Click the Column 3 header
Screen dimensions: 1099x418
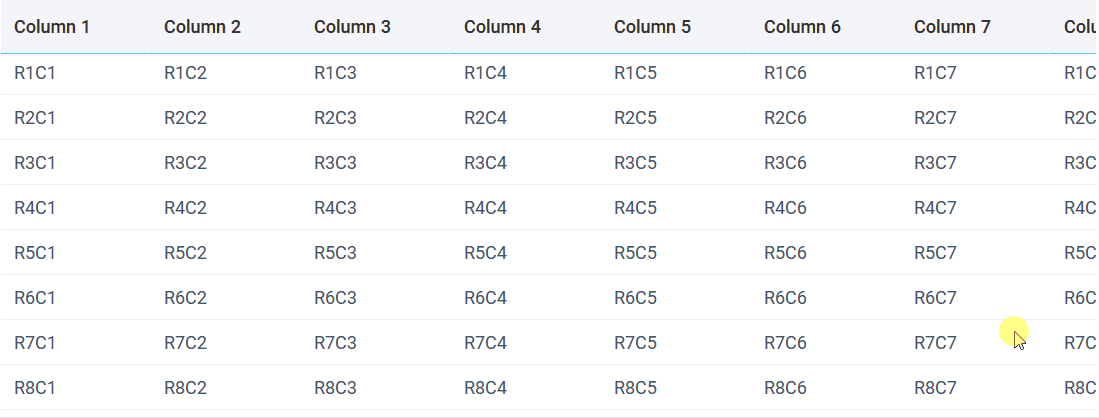pos(352,27)
